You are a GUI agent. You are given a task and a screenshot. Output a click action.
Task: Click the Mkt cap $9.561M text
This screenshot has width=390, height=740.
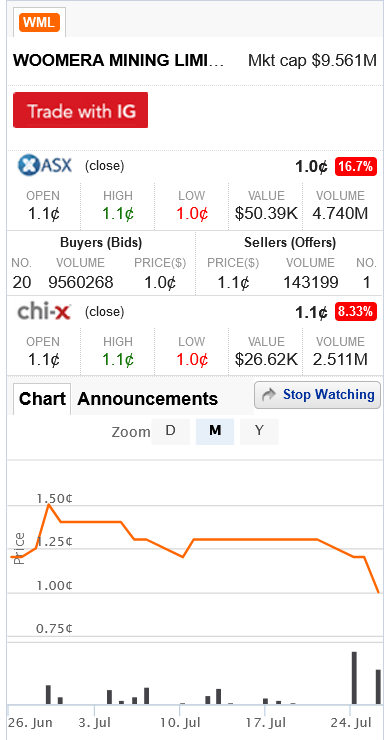click(x=313, y=60)
